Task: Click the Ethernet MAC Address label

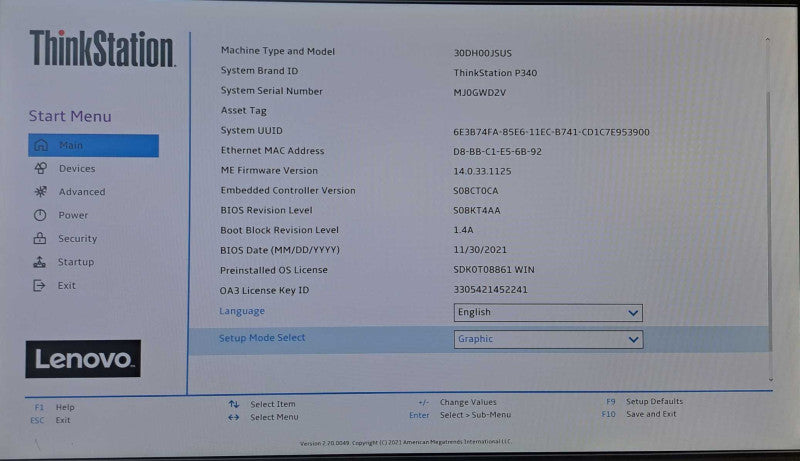Action: [272, 150]
